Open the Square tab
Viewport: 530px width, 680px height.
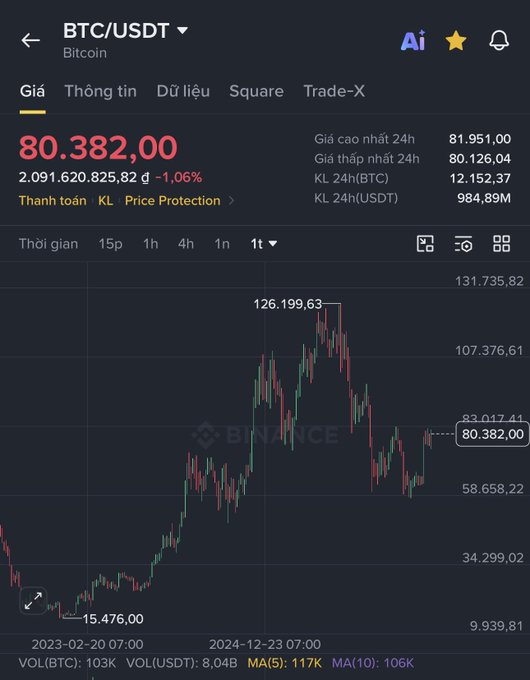point(256,91)
